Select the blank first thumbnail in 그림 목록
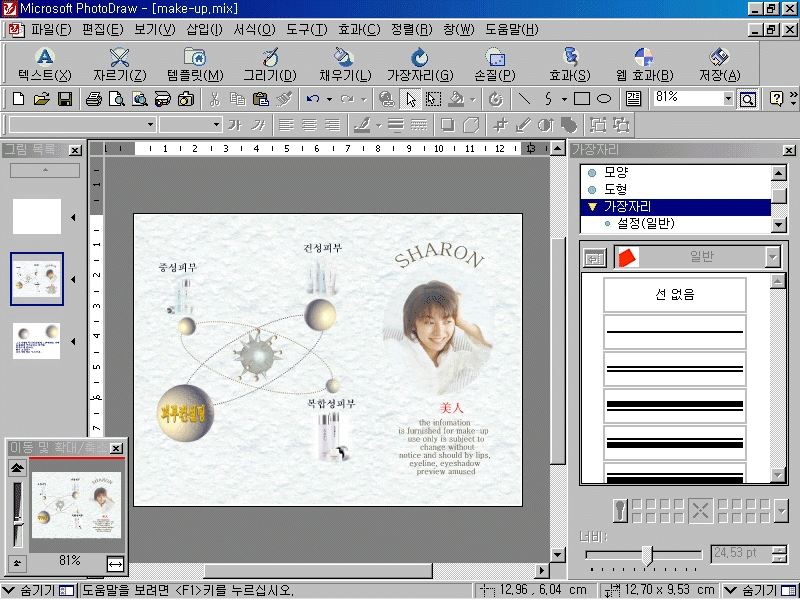 pos(37,216)
